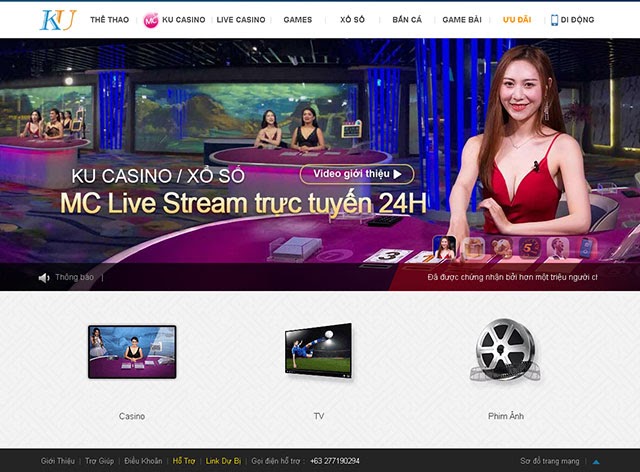Expand the sitemap with blue arrow
The image size is (640, 472).
coord(596,462)
